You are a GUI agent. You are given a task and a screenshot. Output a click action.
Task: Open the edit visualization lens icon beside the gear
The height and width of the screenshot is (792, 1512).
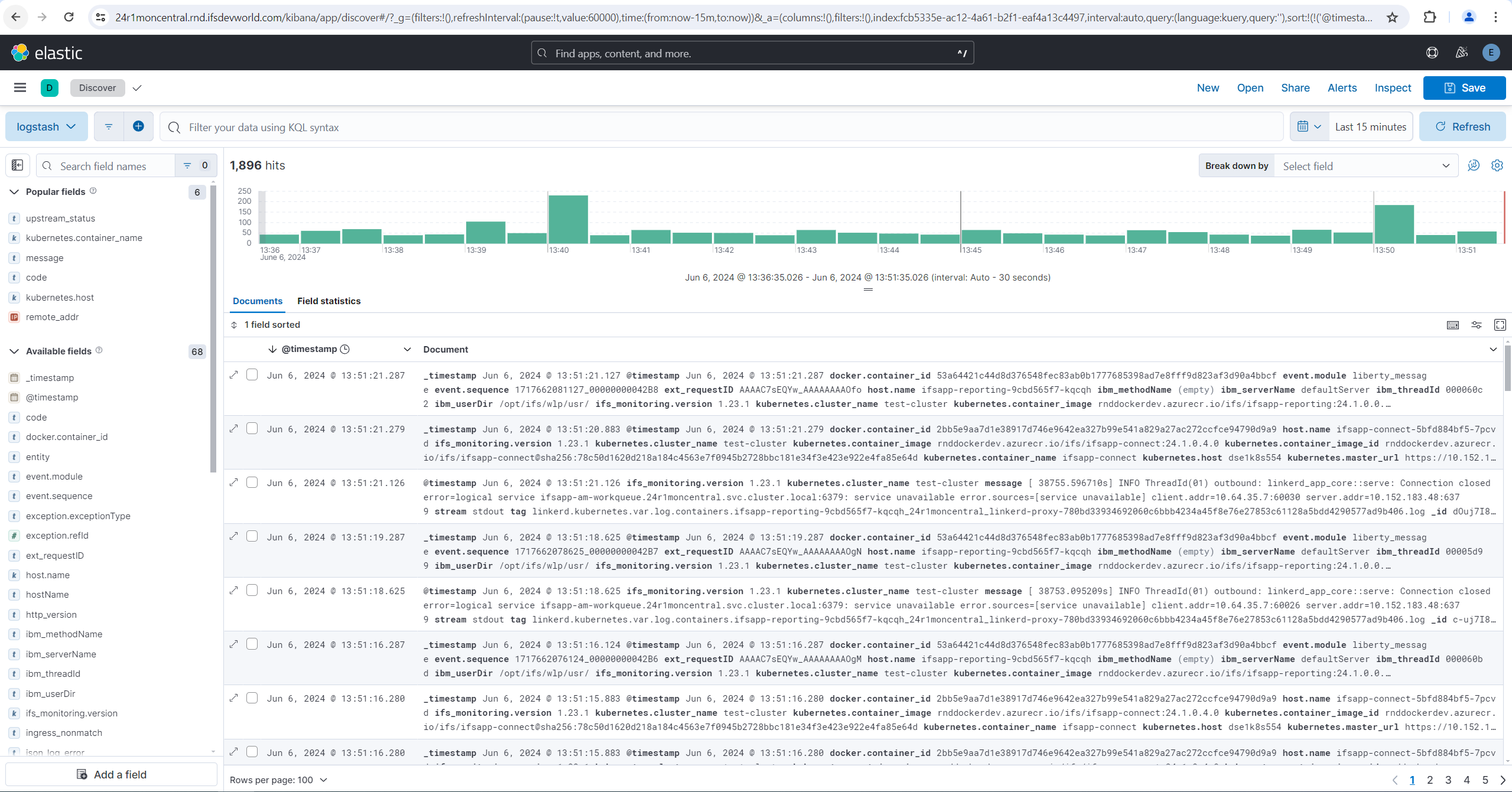[x=1472, y=165]
